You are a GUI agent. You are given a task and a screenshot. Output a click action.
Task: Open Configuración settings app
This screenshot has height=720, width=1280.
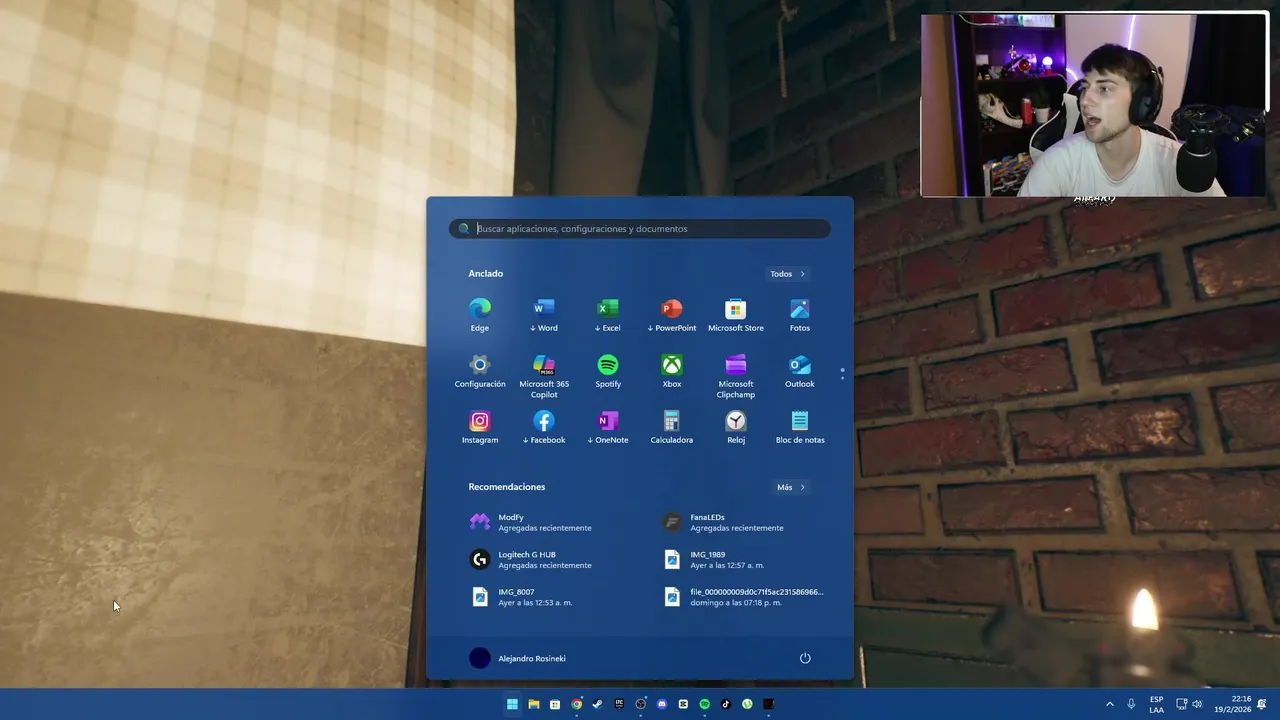click(480, 371)
